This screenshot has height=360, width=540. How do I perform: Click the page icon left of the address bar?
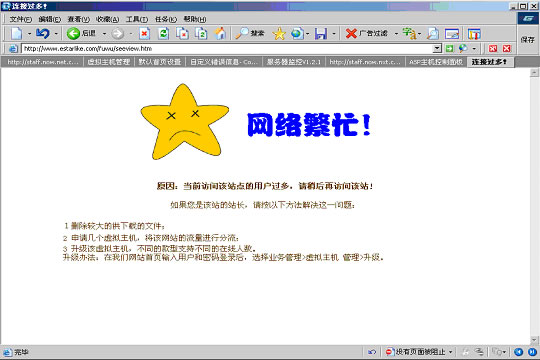tap(13, 49)
